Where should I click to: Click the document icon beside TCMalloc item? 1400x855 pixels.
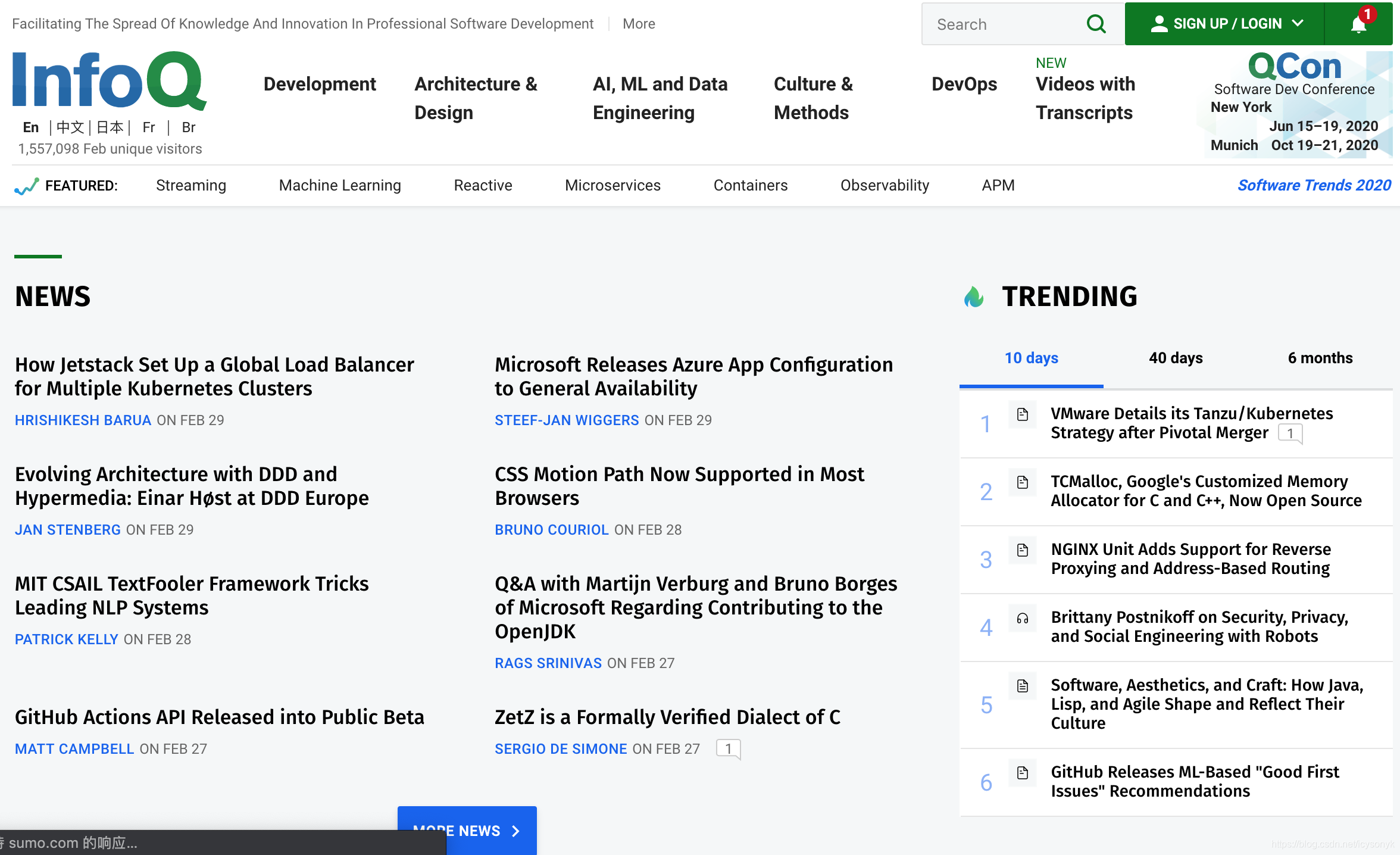[x=1023, y=482]
